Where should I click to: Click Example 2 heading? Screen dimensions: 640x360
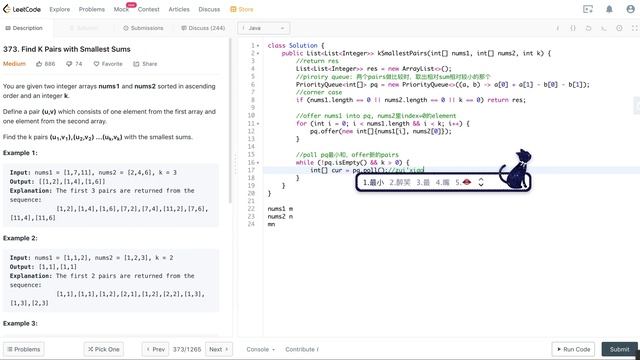point(20,238)
